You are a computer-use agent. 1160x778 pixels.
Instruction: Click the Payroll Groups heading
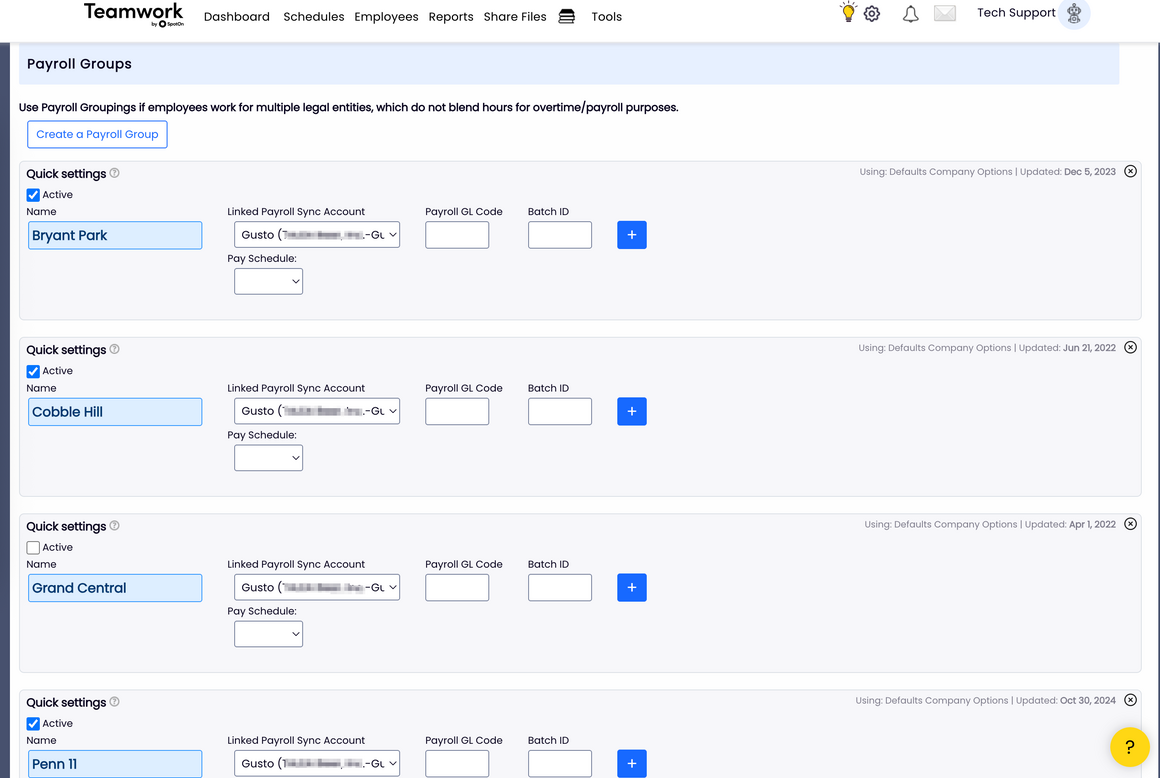click(x=79, y=64)
